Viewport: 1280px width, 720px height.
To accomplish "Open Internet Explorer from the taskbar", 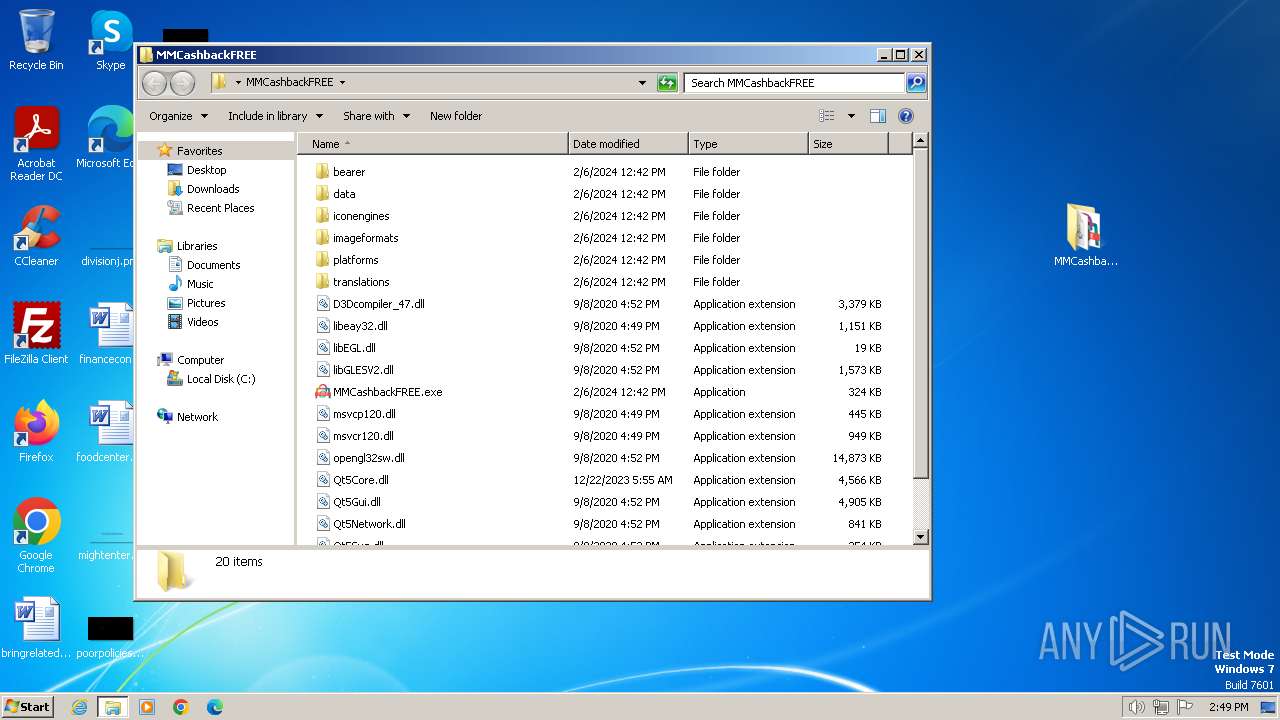I will click(x=80, y=707).
